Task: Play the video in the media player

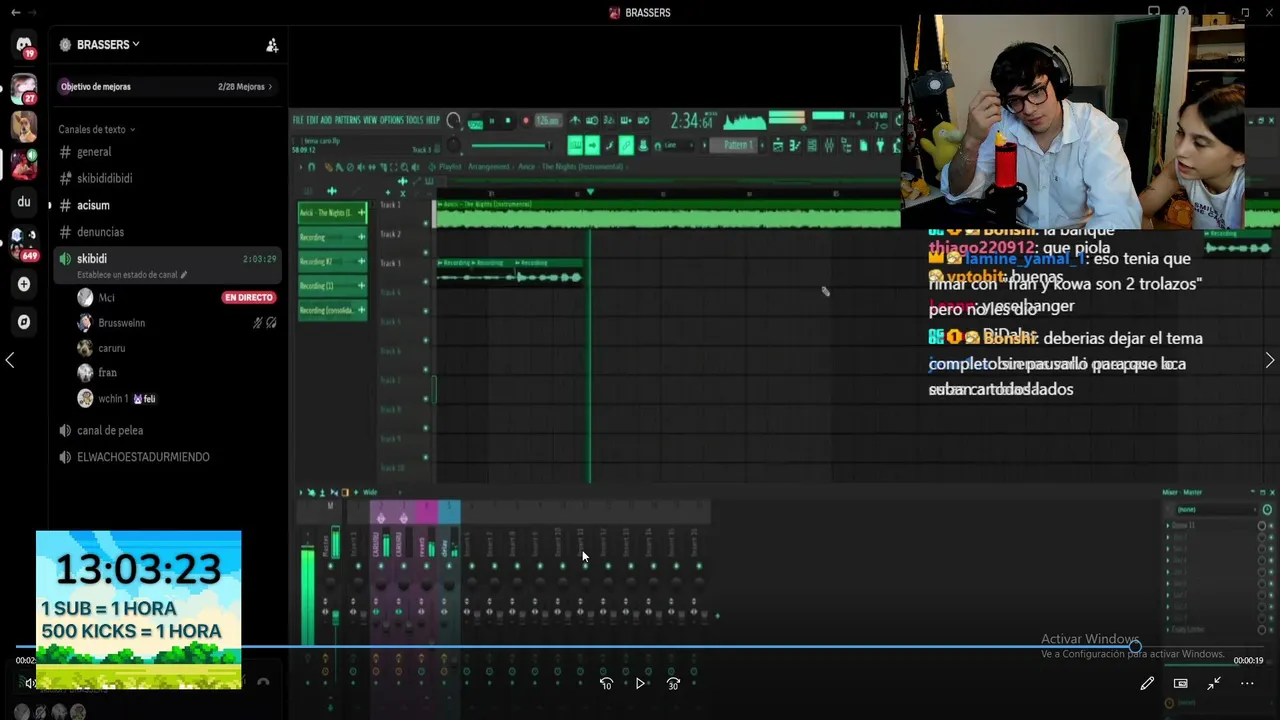Action: tap(640, 684)
